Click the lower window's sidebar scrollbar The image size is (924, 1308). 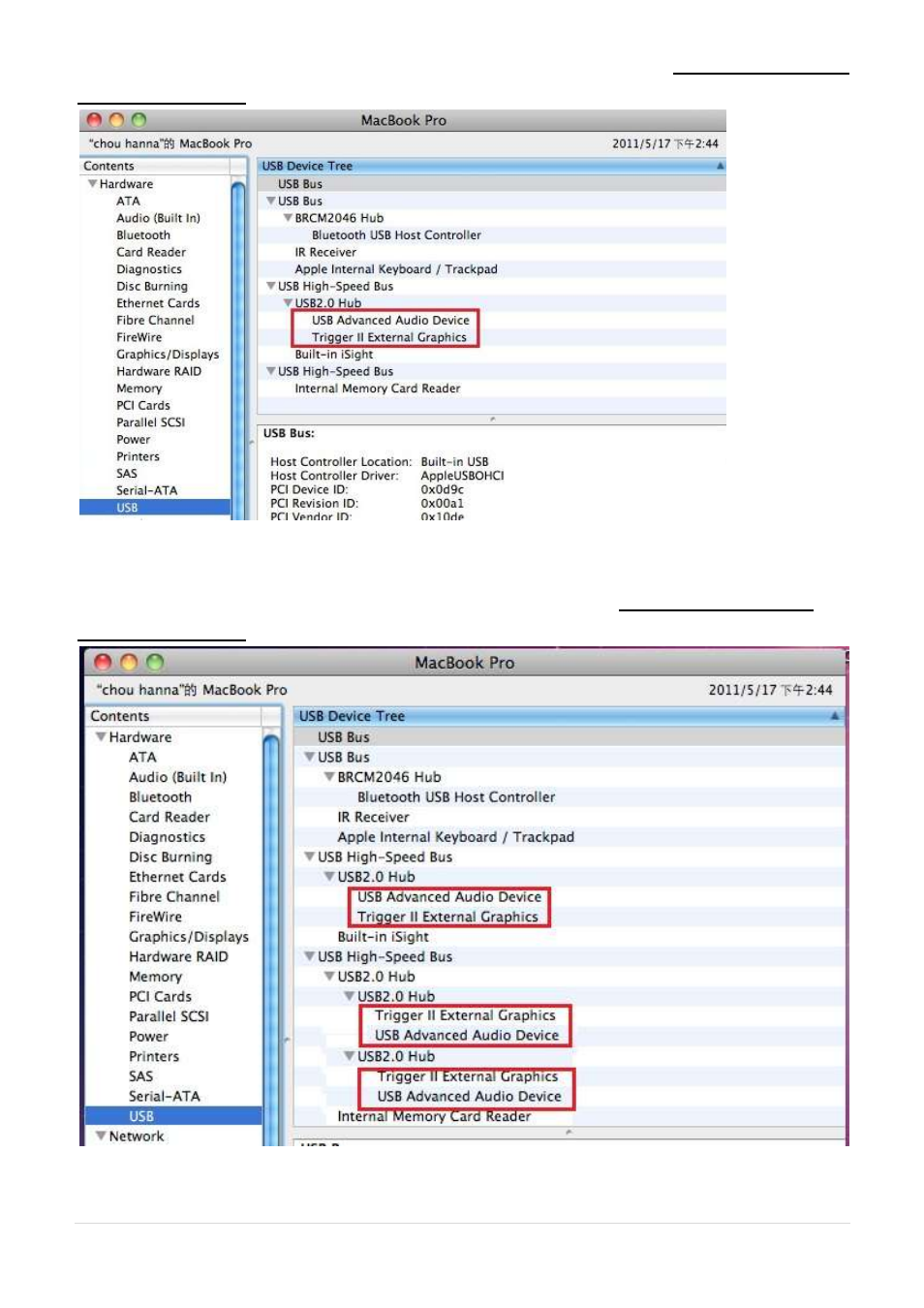pos(271,940)
